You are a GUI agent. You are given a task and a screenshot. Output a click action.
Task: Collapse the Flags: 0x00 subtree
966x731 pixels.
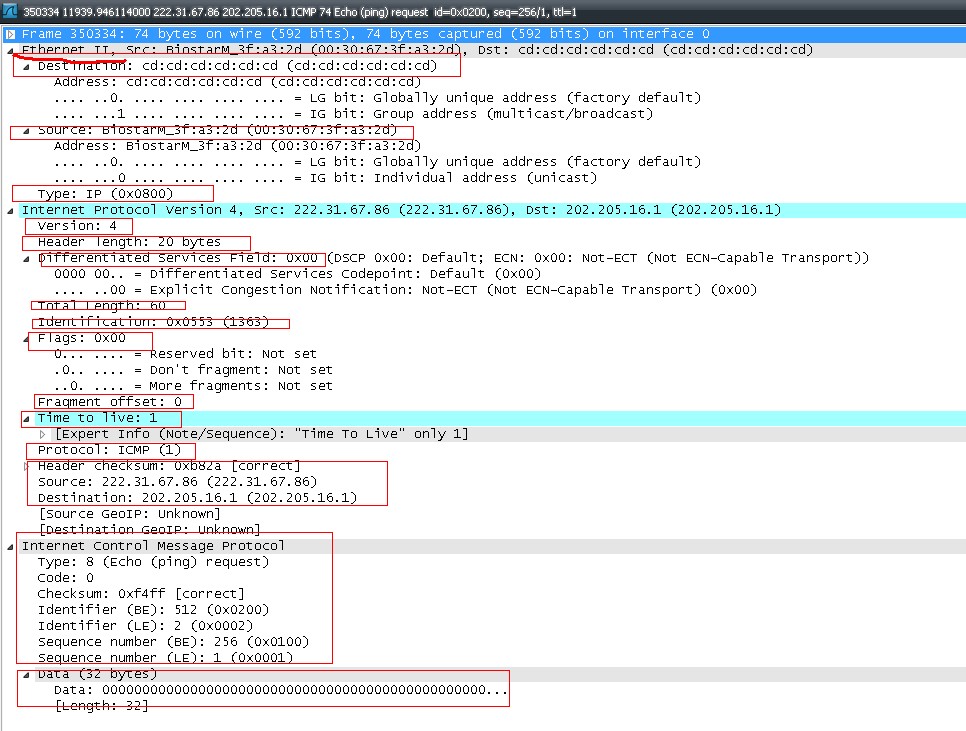click(24, 337)
